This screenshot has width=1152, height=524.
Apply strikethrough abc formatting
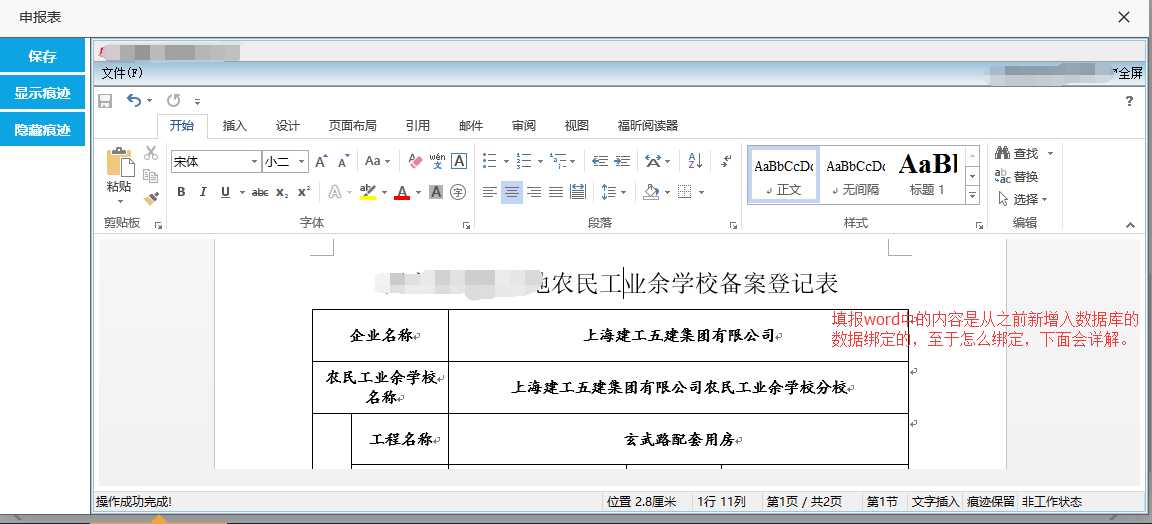point(259,192)
